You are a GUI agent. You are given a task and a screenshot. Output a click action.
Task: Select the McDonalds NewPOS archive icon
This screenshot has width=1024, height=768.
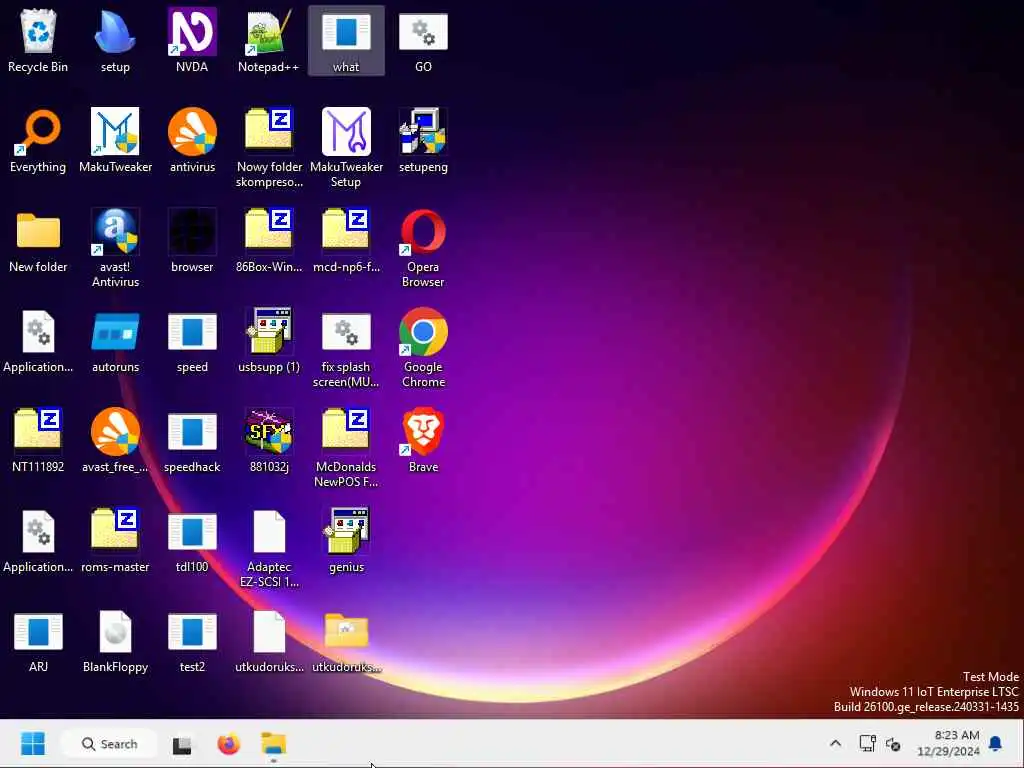pyautogui.click(x=346, y=448)
